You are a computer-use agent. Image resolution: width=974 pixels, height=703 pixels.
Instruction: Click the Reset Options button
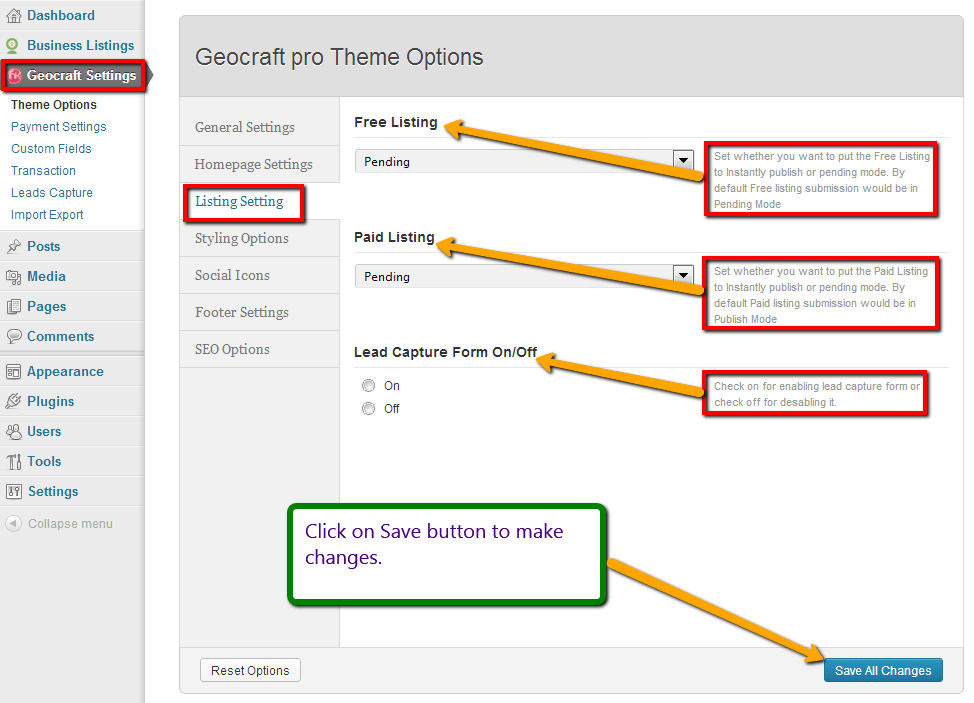tap(250, 671)
